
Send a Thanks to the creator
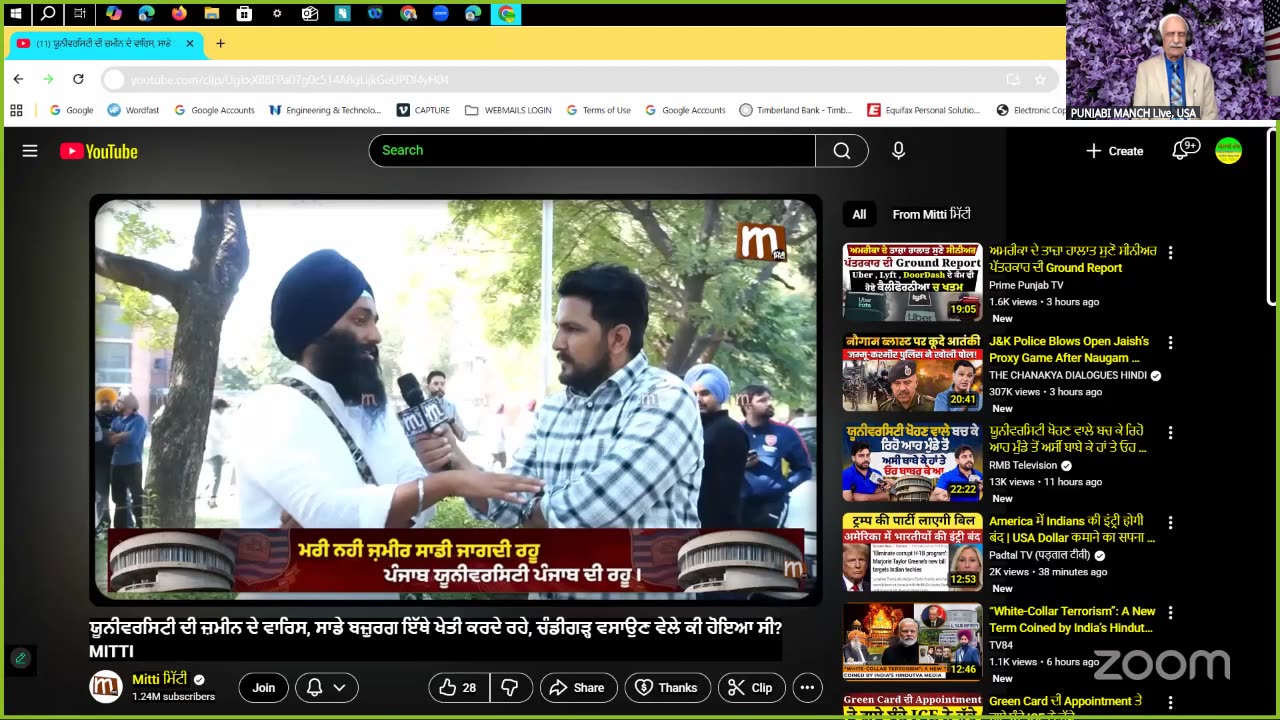667,687
